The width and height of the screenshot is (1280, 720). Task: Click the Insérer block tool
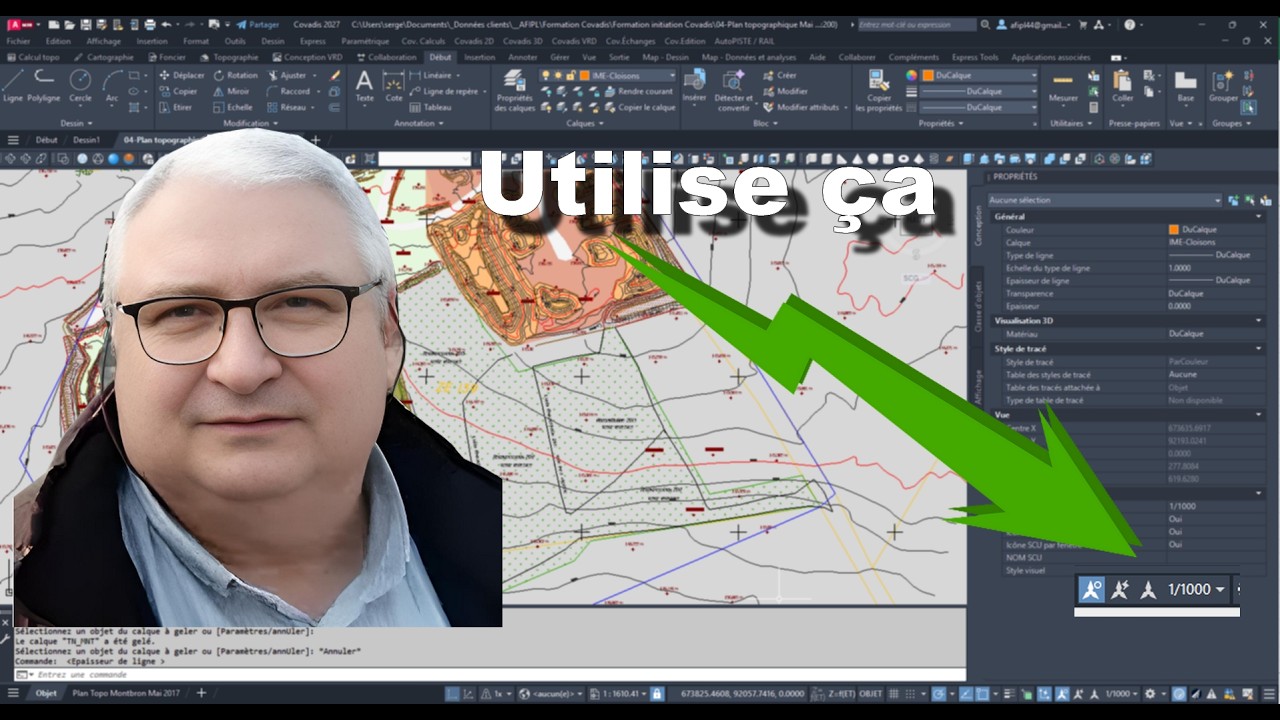tap(694, 87)
